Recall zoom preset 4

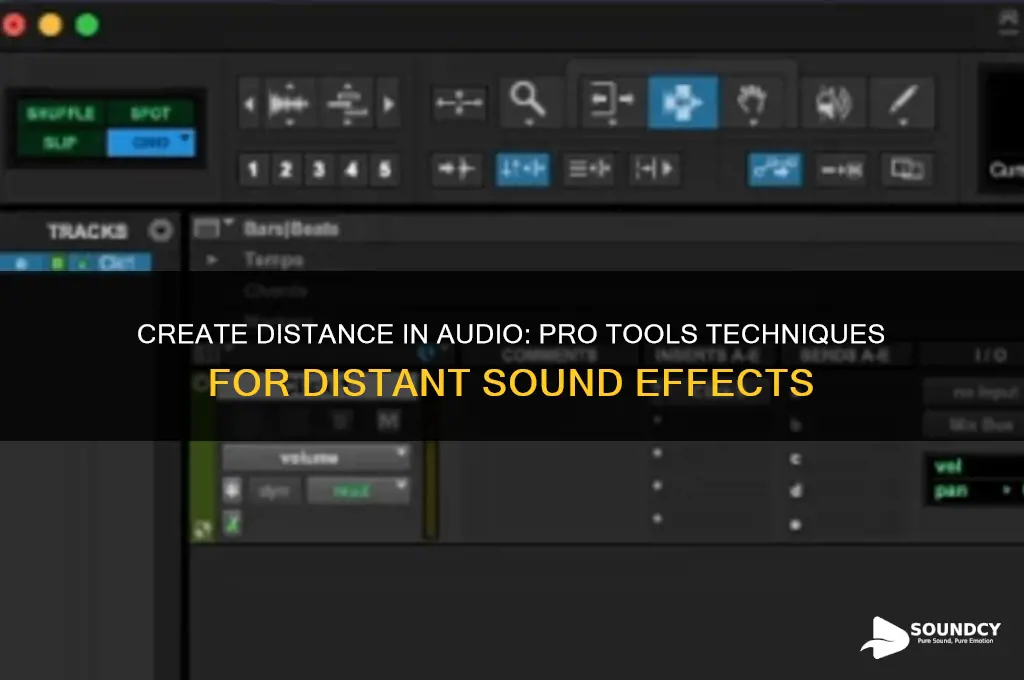pos(351,170)
